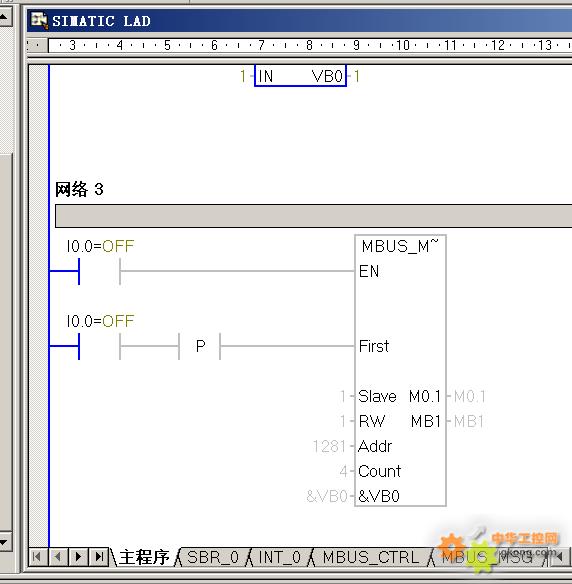572x584 pixels.
Task: Switch to the 主程序 tab
Action: click(144, 557)
